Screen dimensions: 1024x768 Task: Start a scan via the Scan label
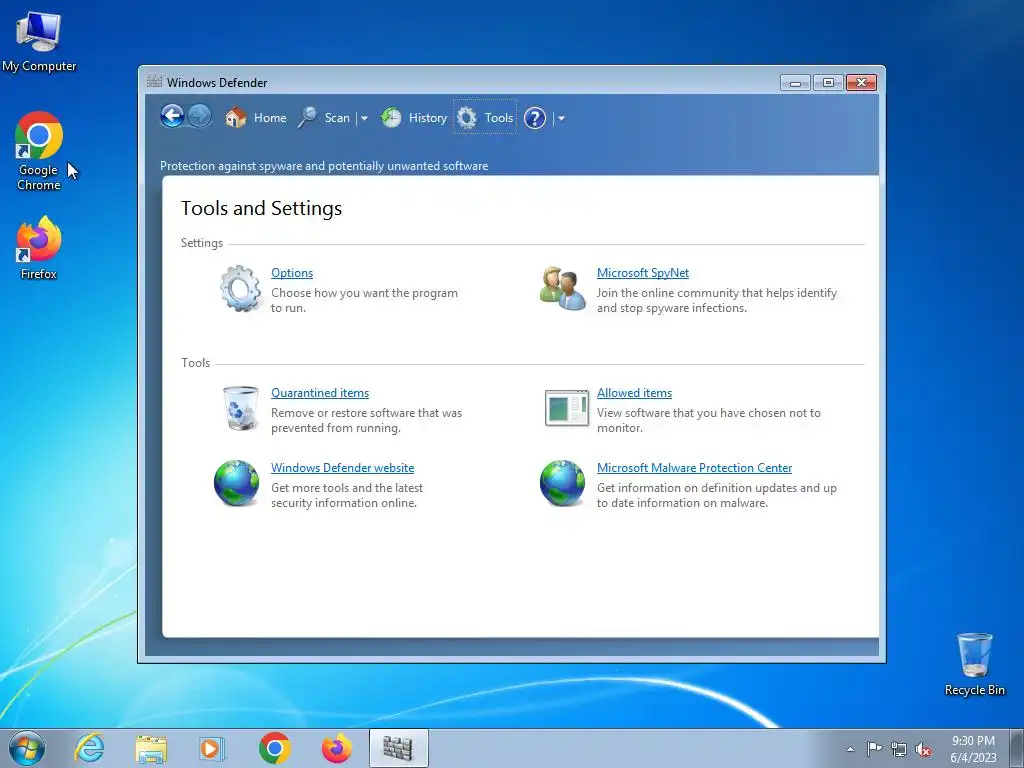(337, 118)
